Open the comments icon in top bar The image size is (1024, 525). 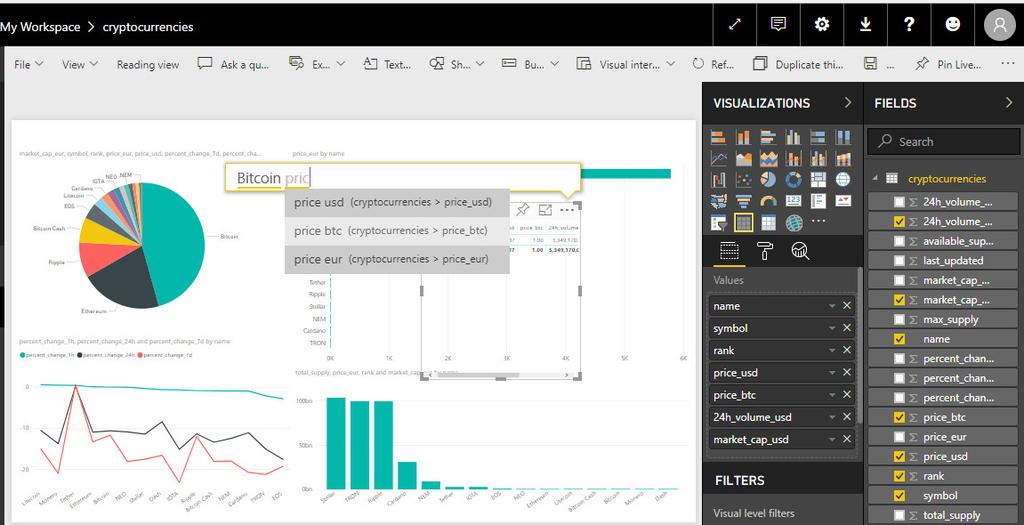(778, 24)
